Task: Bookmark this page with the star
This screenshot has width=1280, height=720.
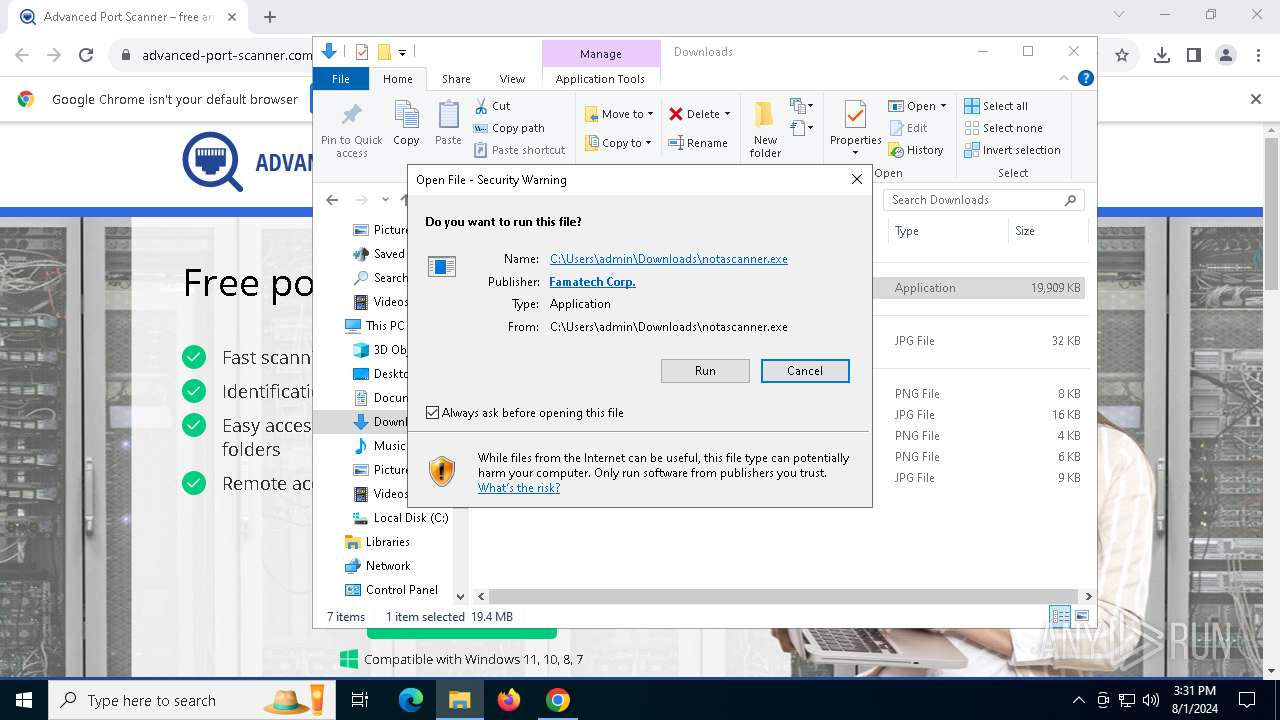Action: tap(1122, 56)
